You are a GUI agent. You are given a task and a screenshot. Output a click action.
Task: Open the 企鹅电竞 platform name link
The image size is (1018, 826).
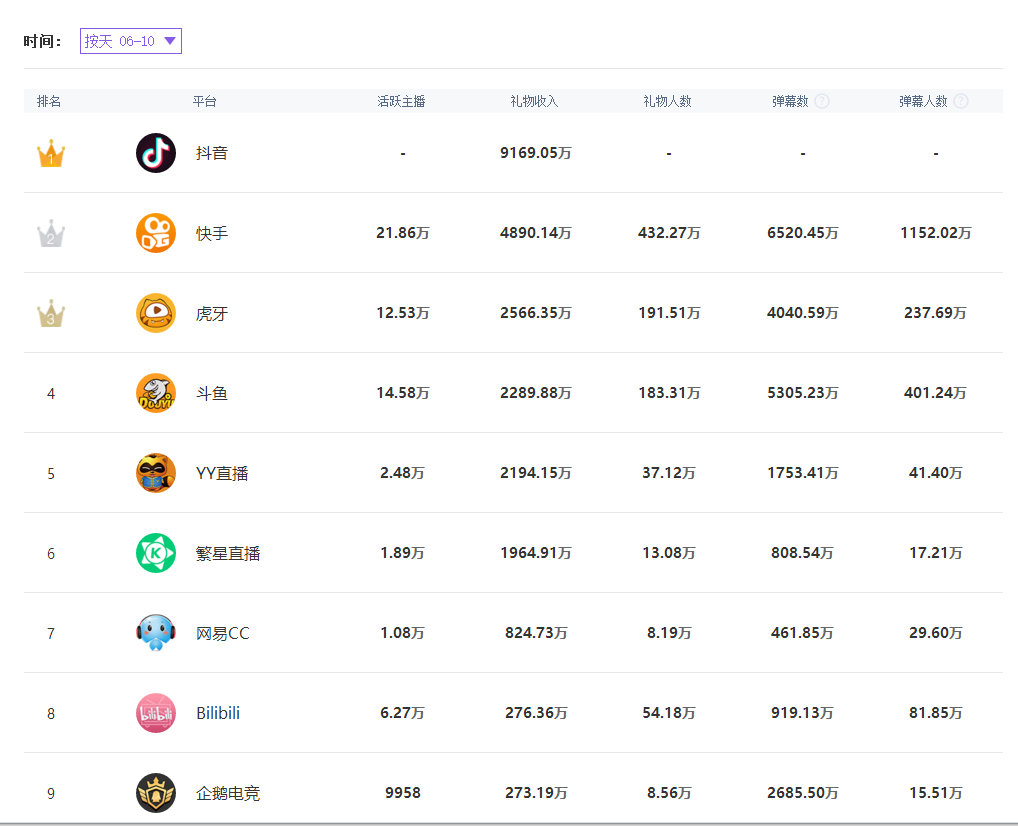coord(228,794)
